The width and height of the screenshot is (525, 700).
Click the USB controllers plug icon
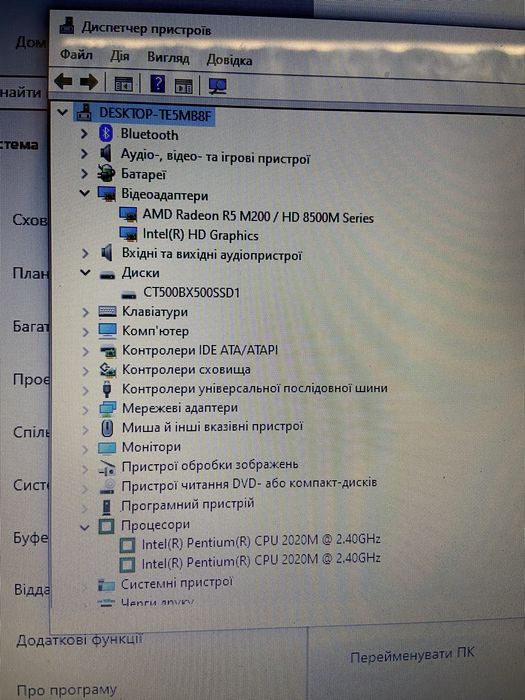coord(107,389)
